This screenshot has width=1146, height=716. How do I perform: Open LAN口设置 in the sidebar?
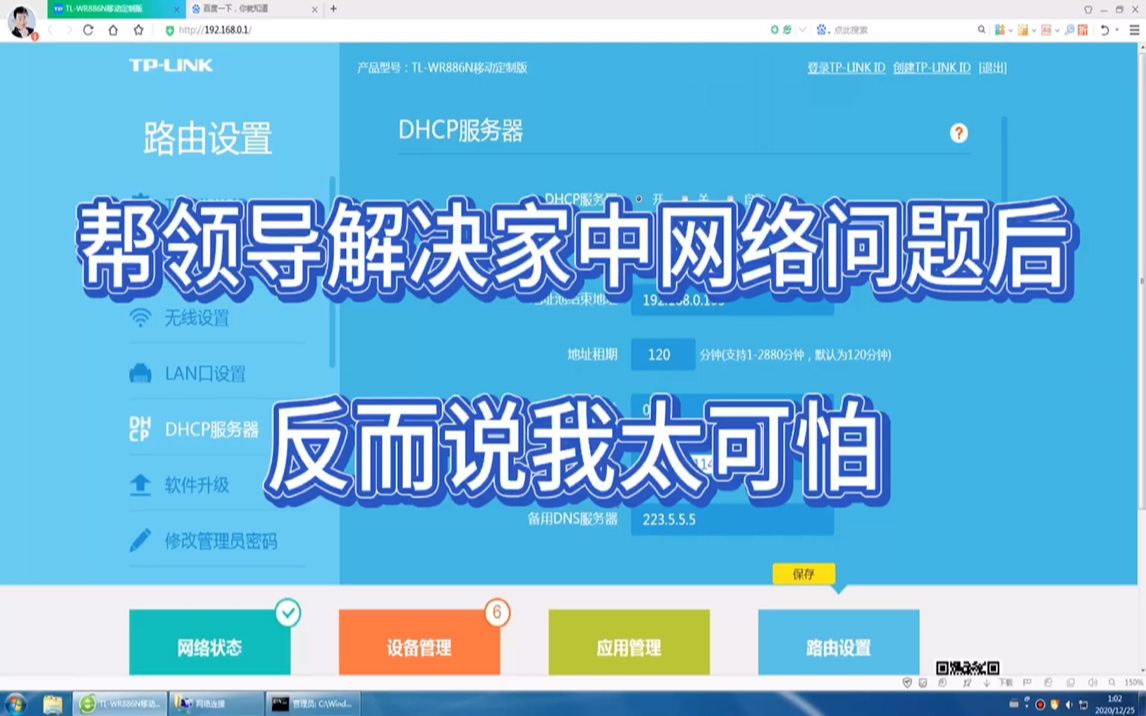coord(205,373)
